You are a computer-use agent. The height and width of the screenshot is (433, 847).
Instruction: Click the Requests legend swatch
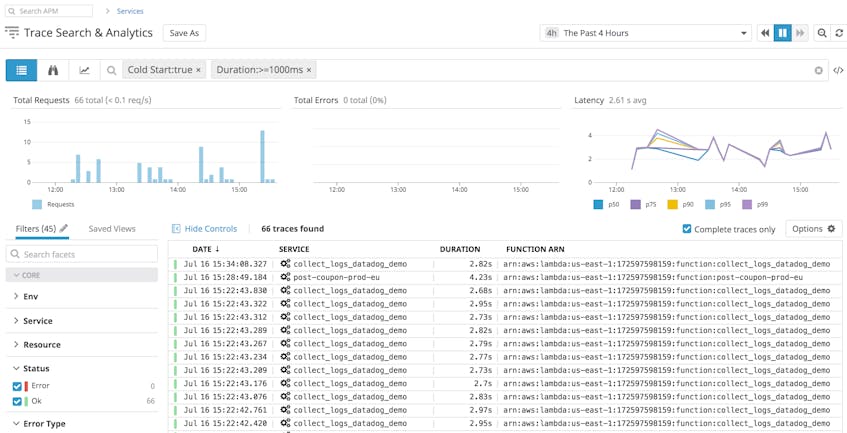[37, 205]
